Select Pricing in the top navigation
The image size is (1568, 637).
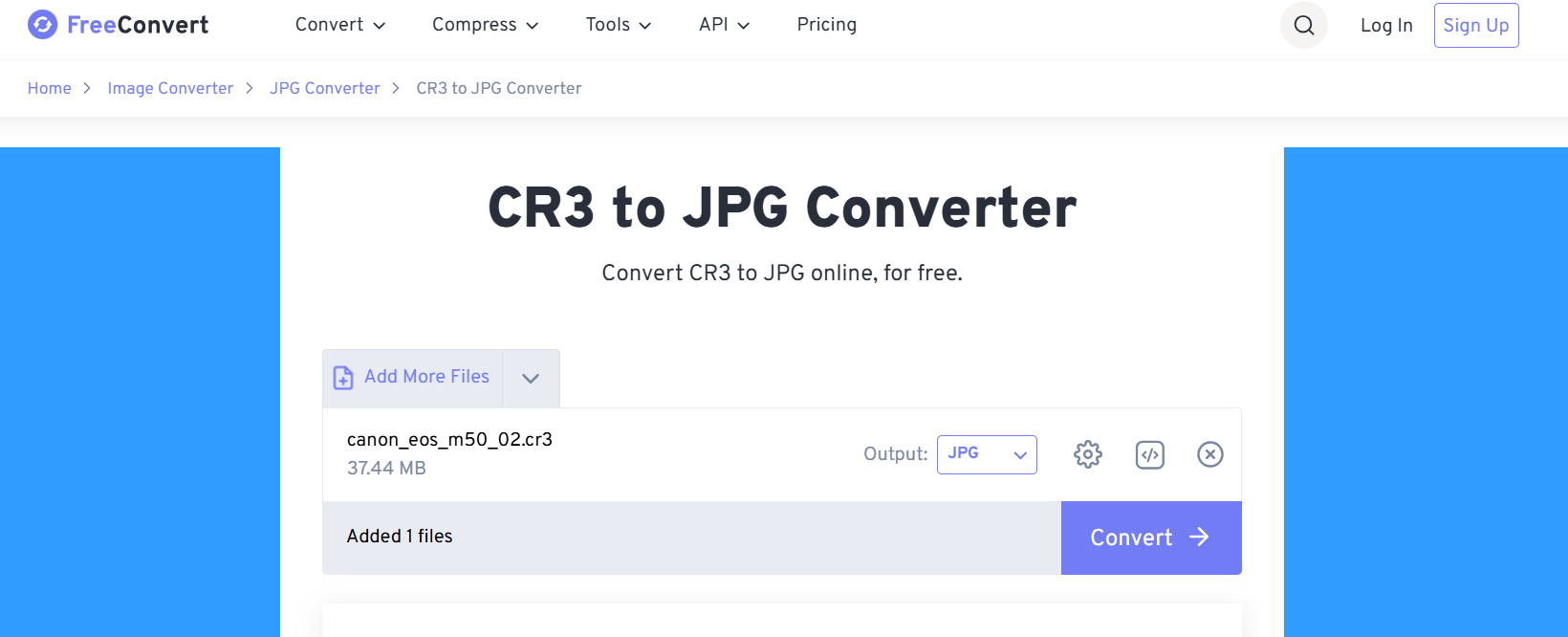(826, 25)
